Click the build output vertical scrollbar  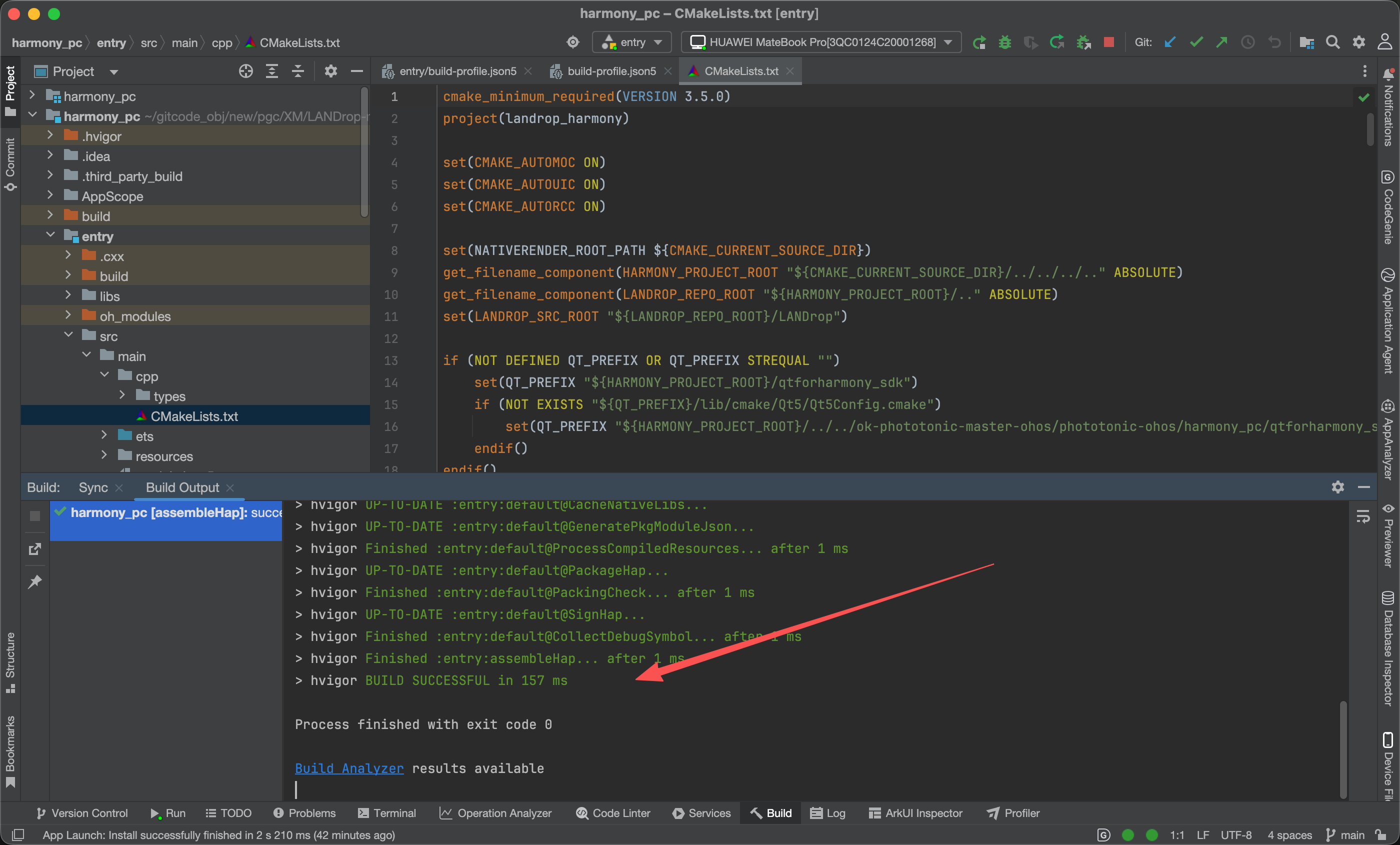point(1343,749)
